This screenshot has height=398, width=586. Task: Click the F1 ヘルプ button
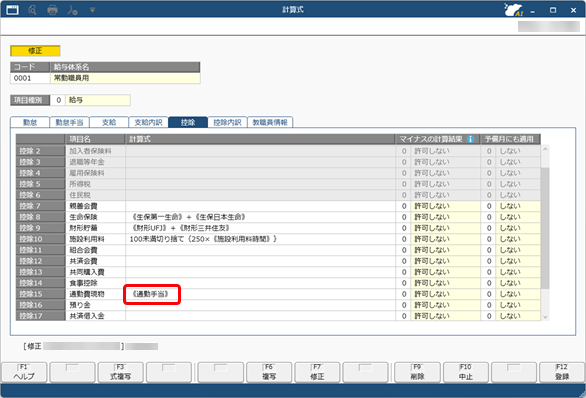click(24, 372)
